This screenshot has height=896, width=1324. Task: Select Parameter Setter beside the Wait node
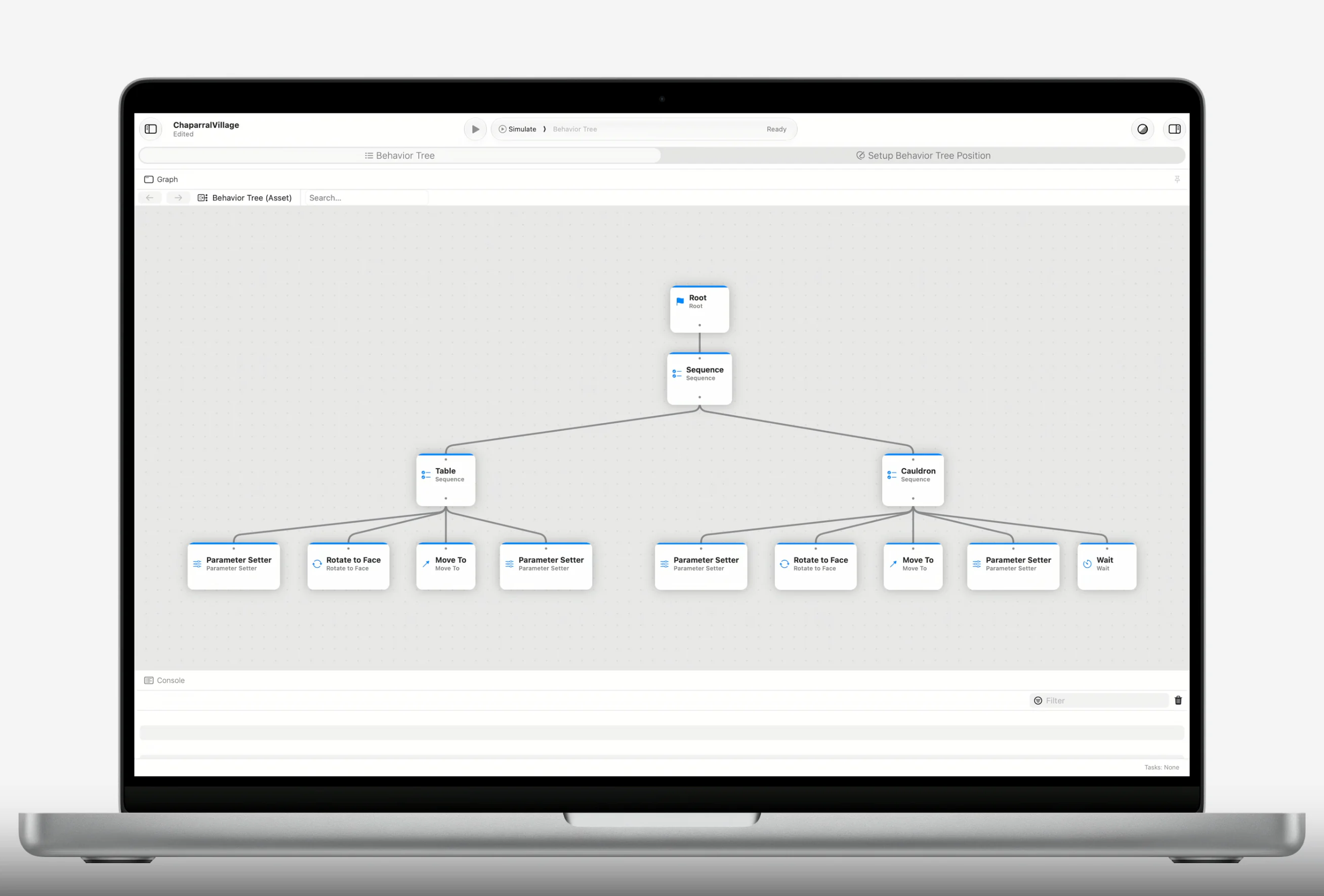pyautogui.click(x=1013, y=566)
